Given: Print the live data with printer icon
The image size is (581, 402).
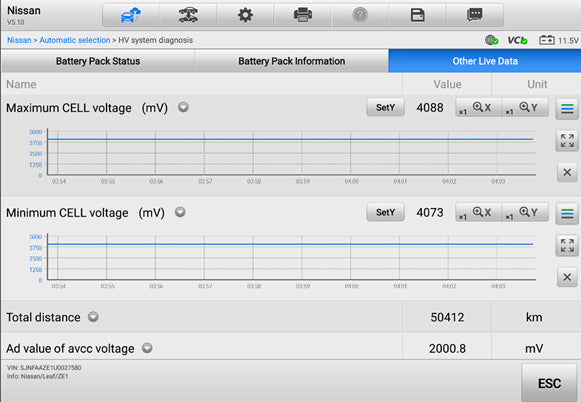Looking at the screenshot, I should tap(303, 15).
